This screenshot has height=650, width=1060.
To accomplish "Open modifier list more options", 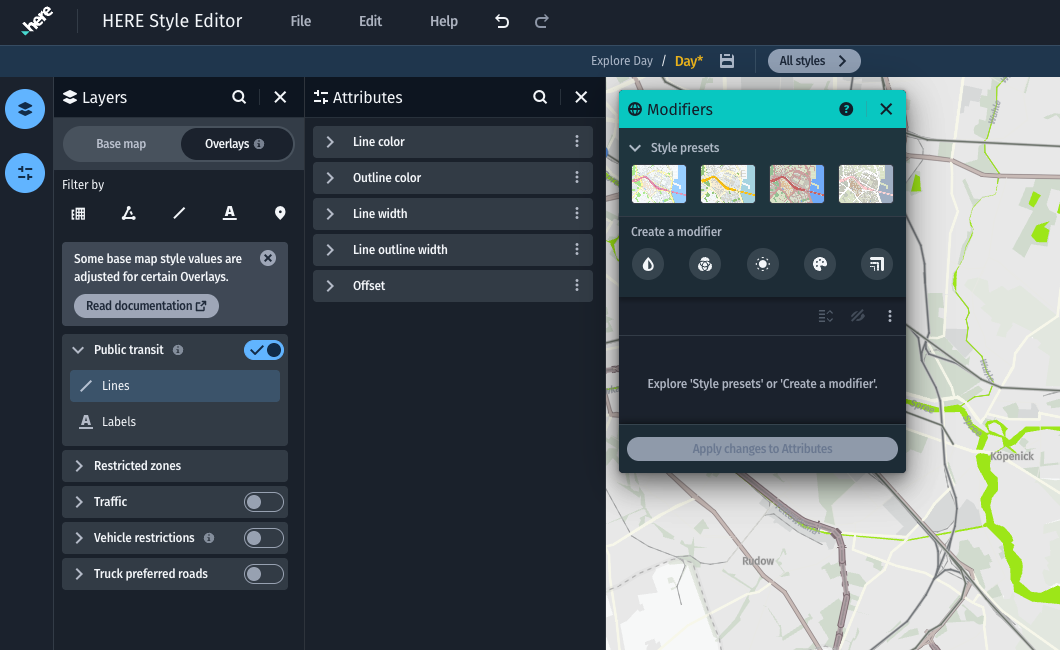I will 890,316.
